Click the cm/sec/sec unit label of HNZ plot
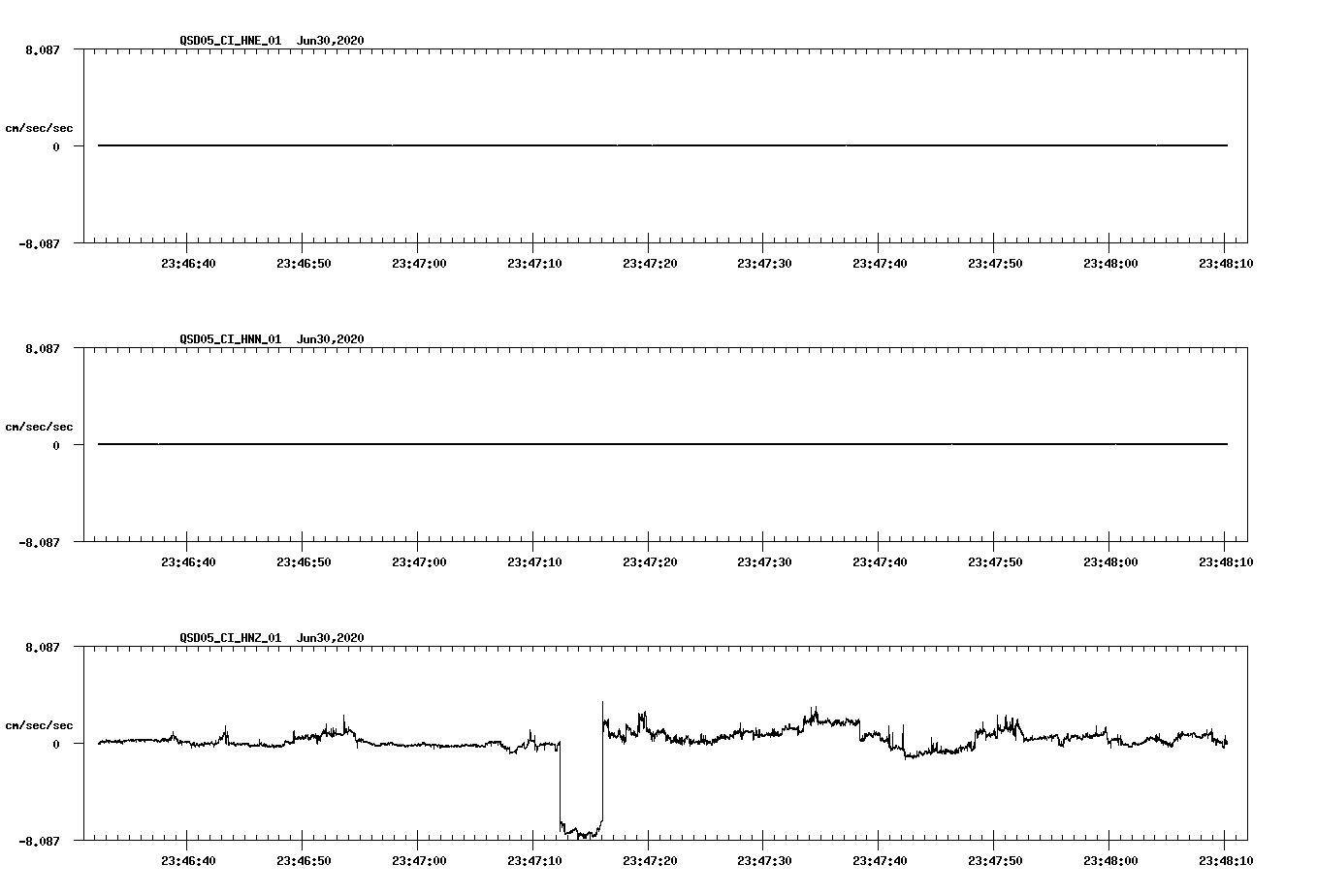The image size is (1317, 896). coord(39,725)
